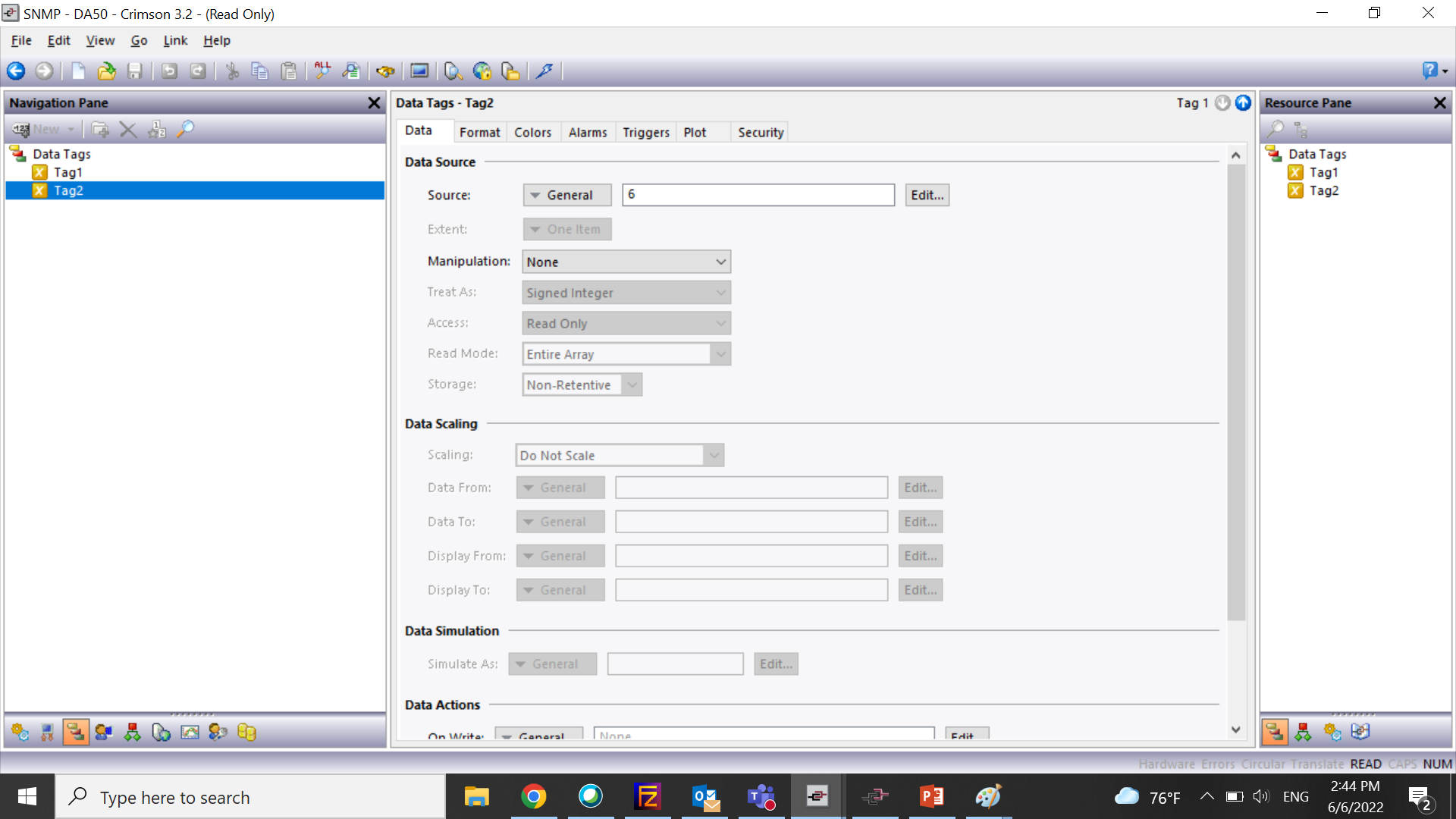Delete item using Navigation Pane X icon
Image resolution: width=1456 pixels, height=819 pixels.
[x=128, y=130]
